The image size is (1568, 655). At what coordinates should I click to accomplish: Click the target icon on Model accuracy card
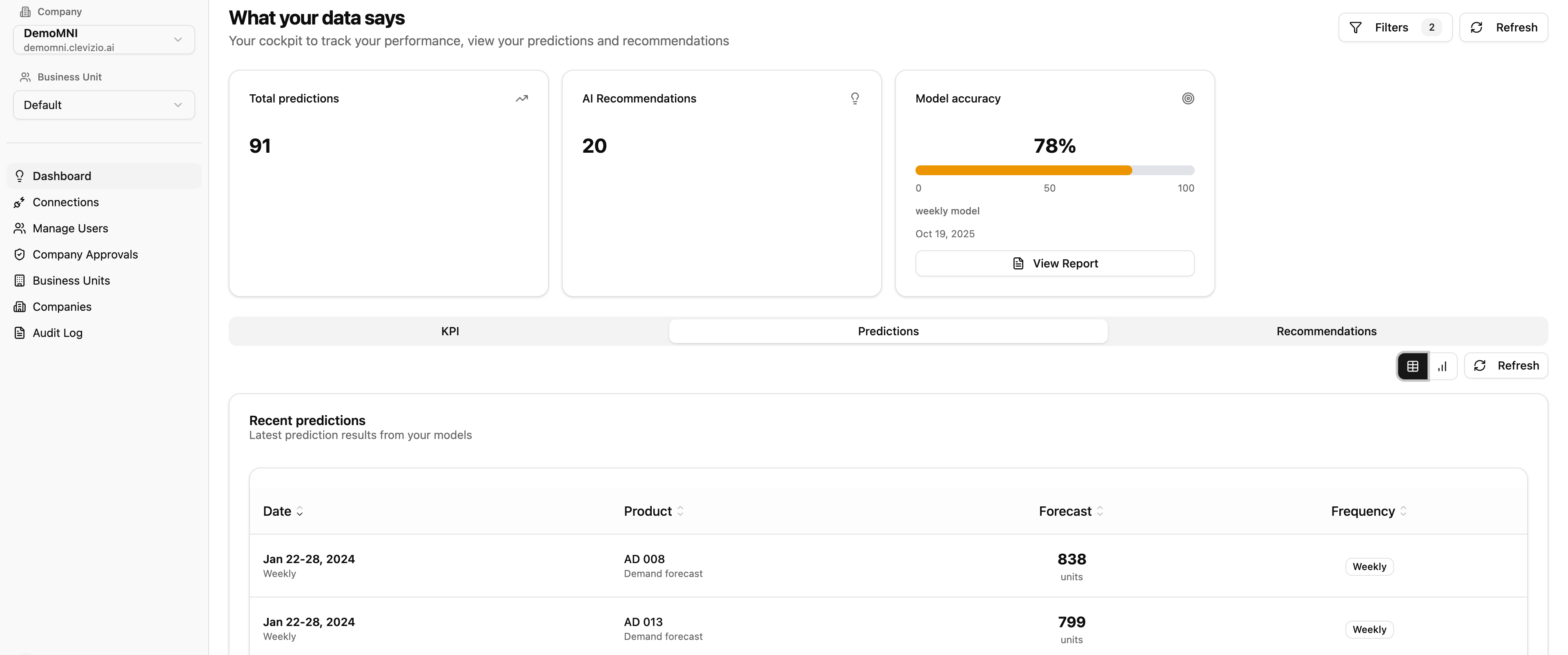(1187, 98)
